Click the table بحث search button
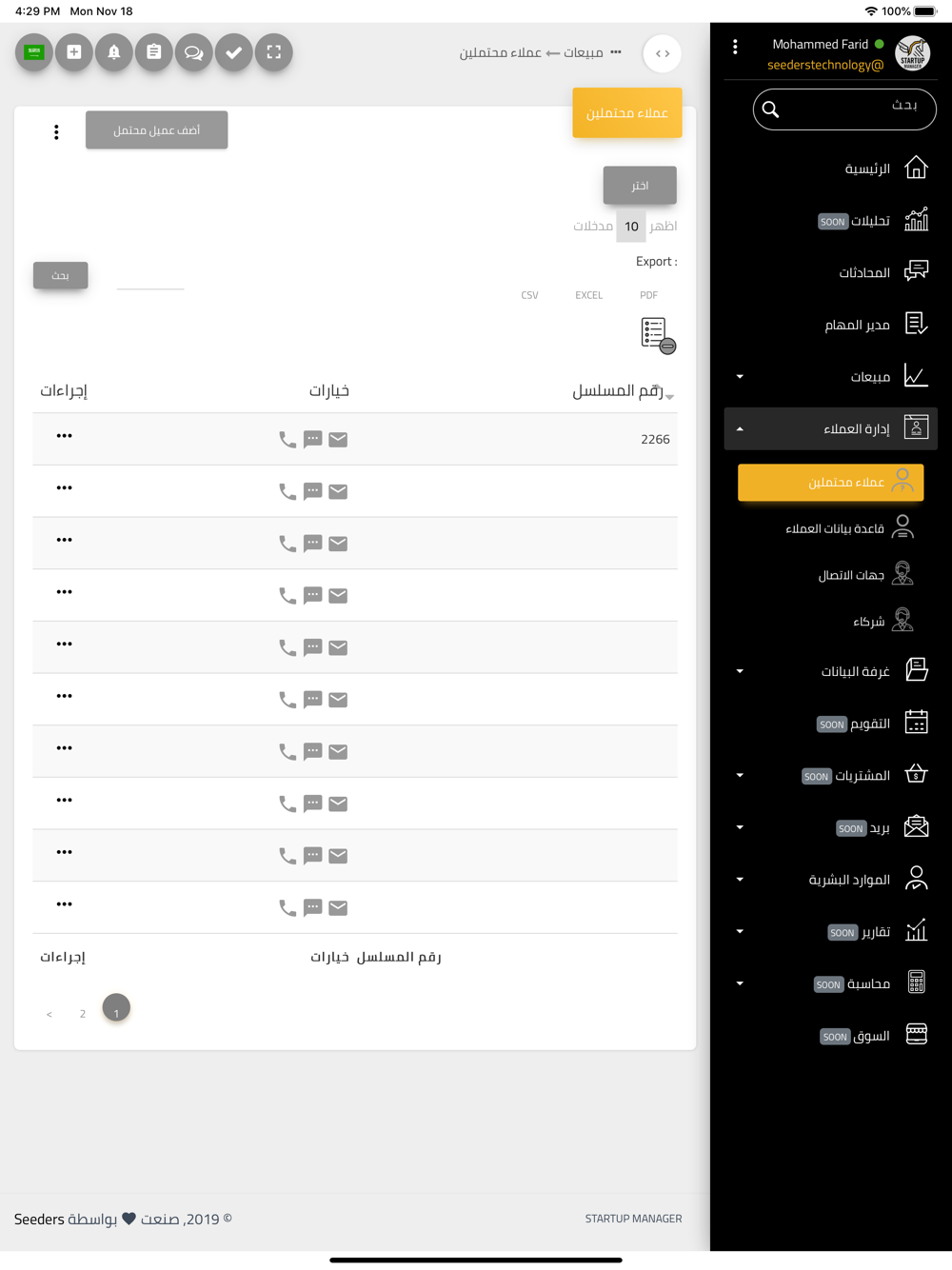 tap(61, 275)
